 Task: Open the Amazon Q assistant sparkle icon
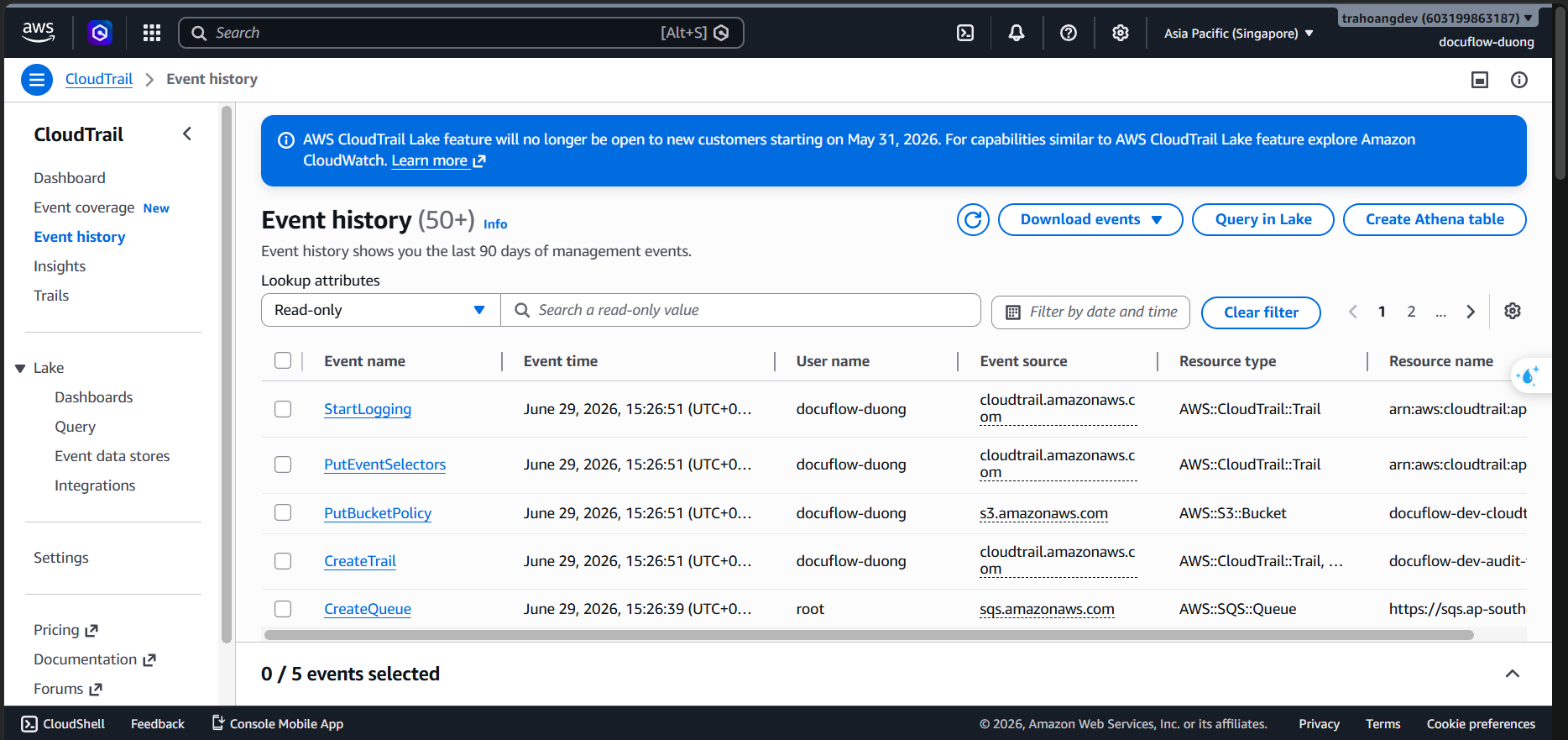click(x=1529, y=375)
